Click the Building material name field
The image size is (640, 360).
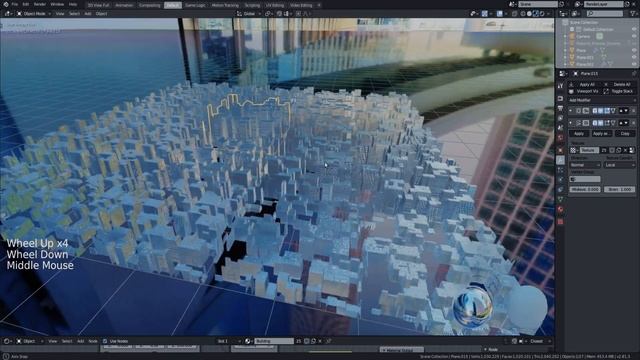[x=273, y=341]
